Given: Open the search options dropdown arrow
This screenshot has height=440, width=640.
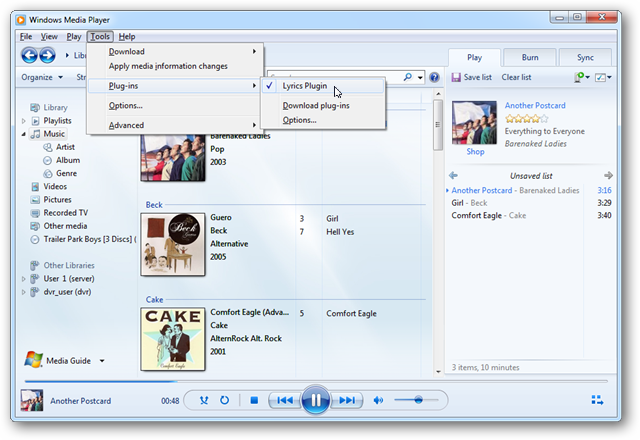Looking at the screenshot, I should 420,77.
